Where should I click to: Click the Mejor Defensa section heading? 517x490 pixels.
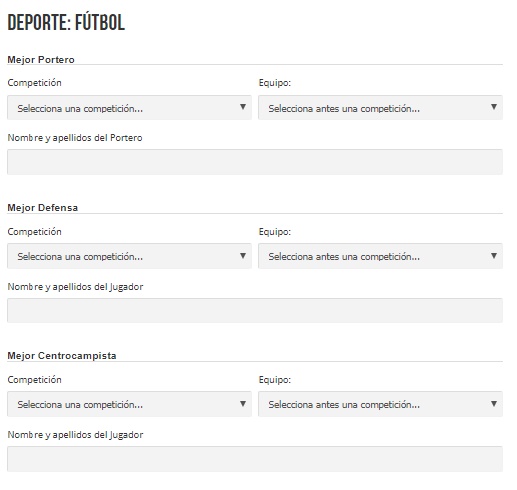(43, 208)
